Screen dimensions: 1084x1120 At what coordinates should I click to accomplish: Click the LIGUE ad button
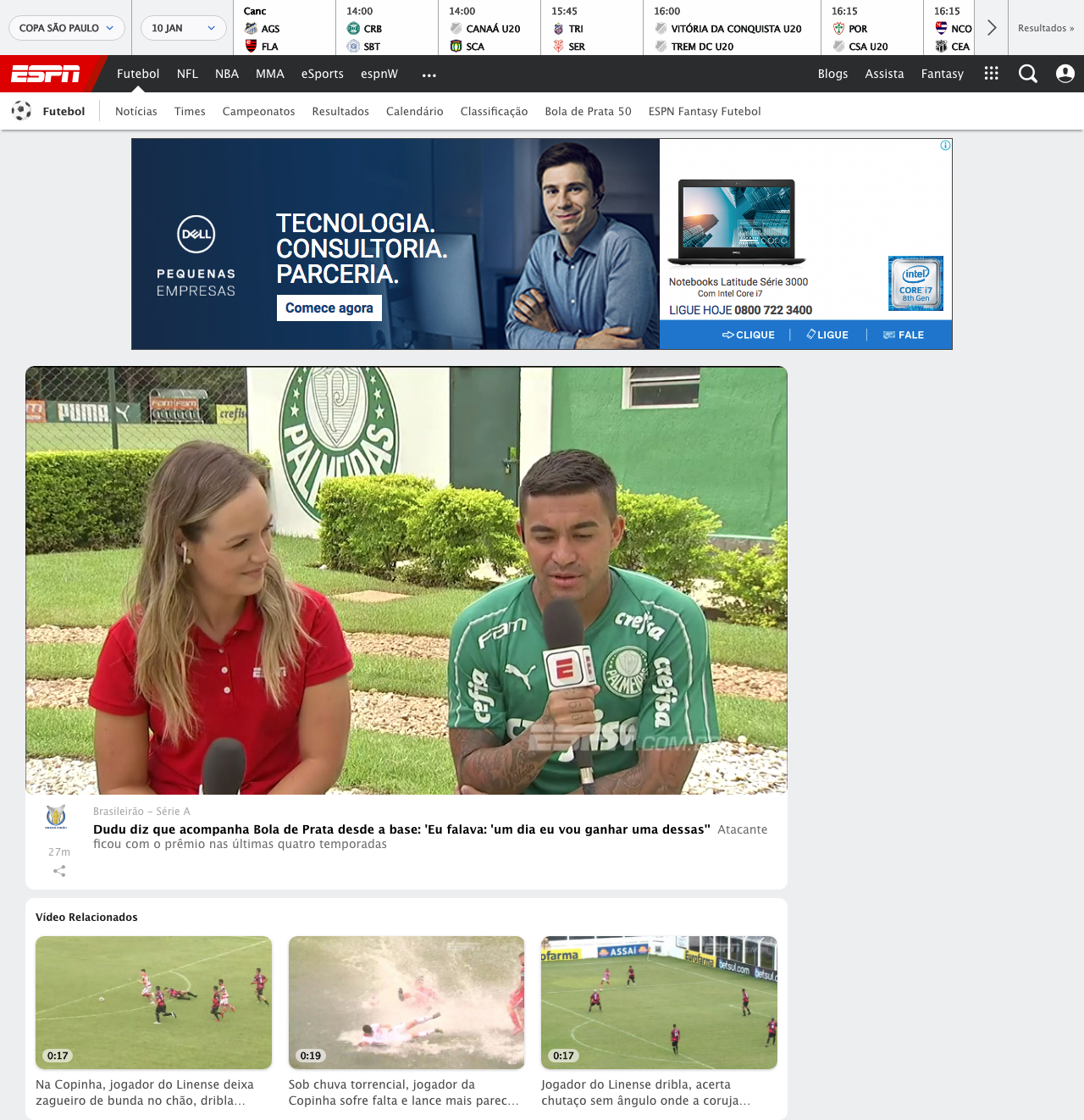pyautogui.click(x=827, y=335)
